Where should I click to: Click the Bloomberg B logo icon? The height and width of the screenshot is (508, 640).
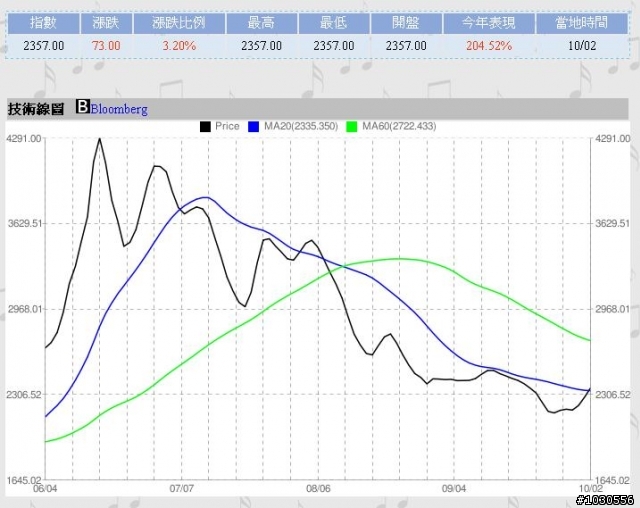coord(82,106)
